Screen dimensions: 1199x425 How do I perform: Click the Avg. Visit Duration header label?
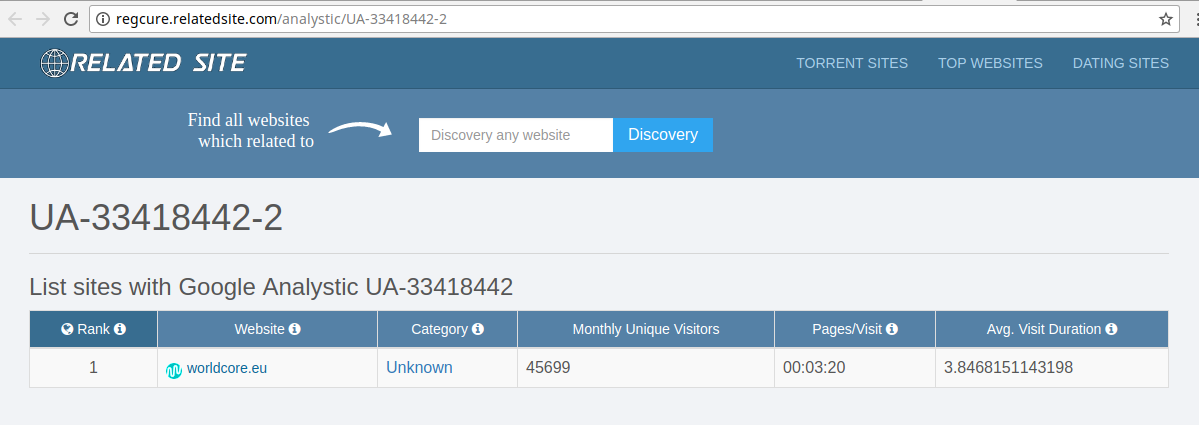click(1044, 329)
